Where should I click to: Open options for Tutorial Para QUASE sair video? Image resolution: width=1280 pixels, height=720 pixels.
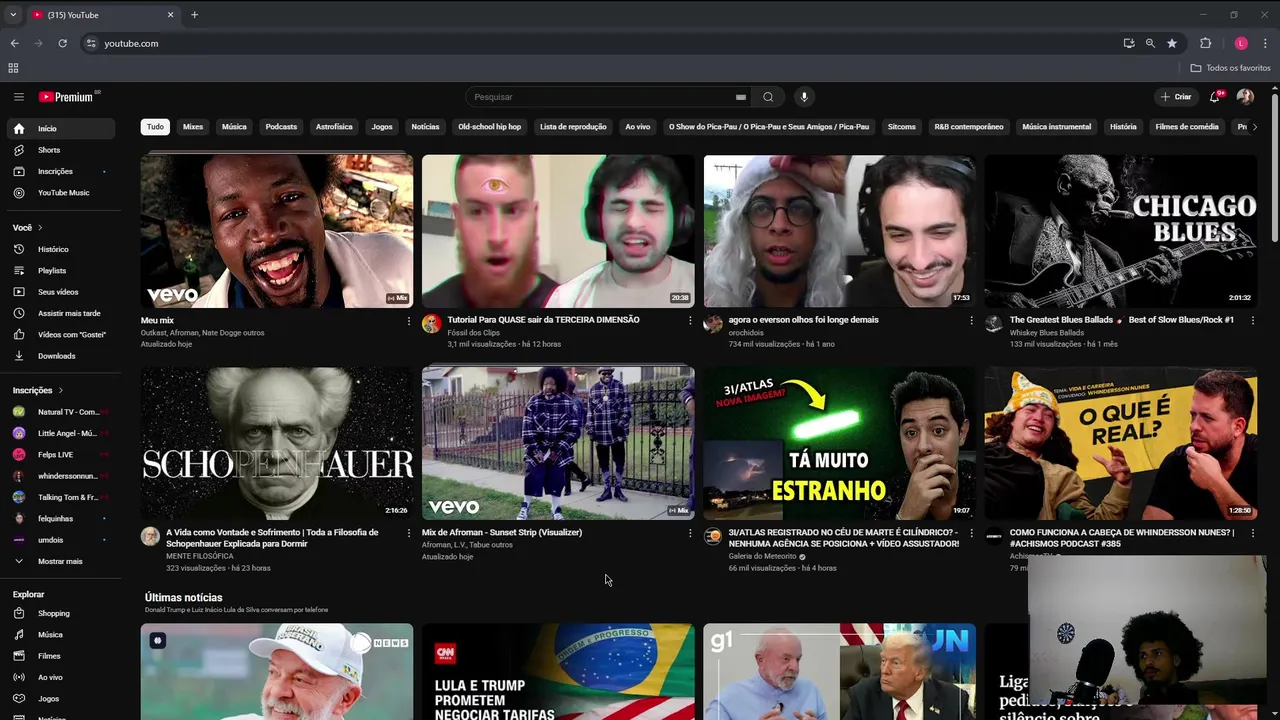click(689, 321)
